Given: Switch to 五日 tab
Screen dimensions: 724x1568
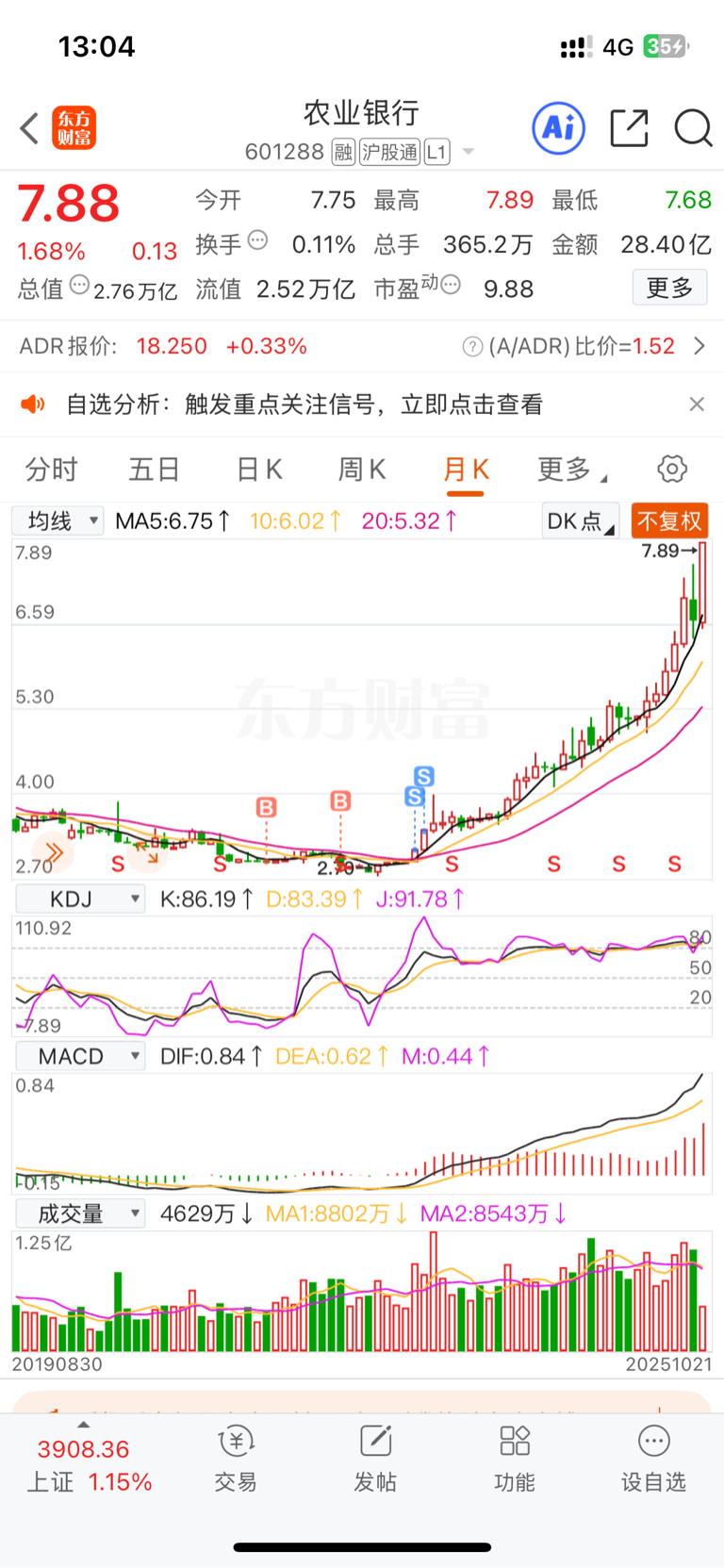Looking at the screenshot, I should coord(154,469).
